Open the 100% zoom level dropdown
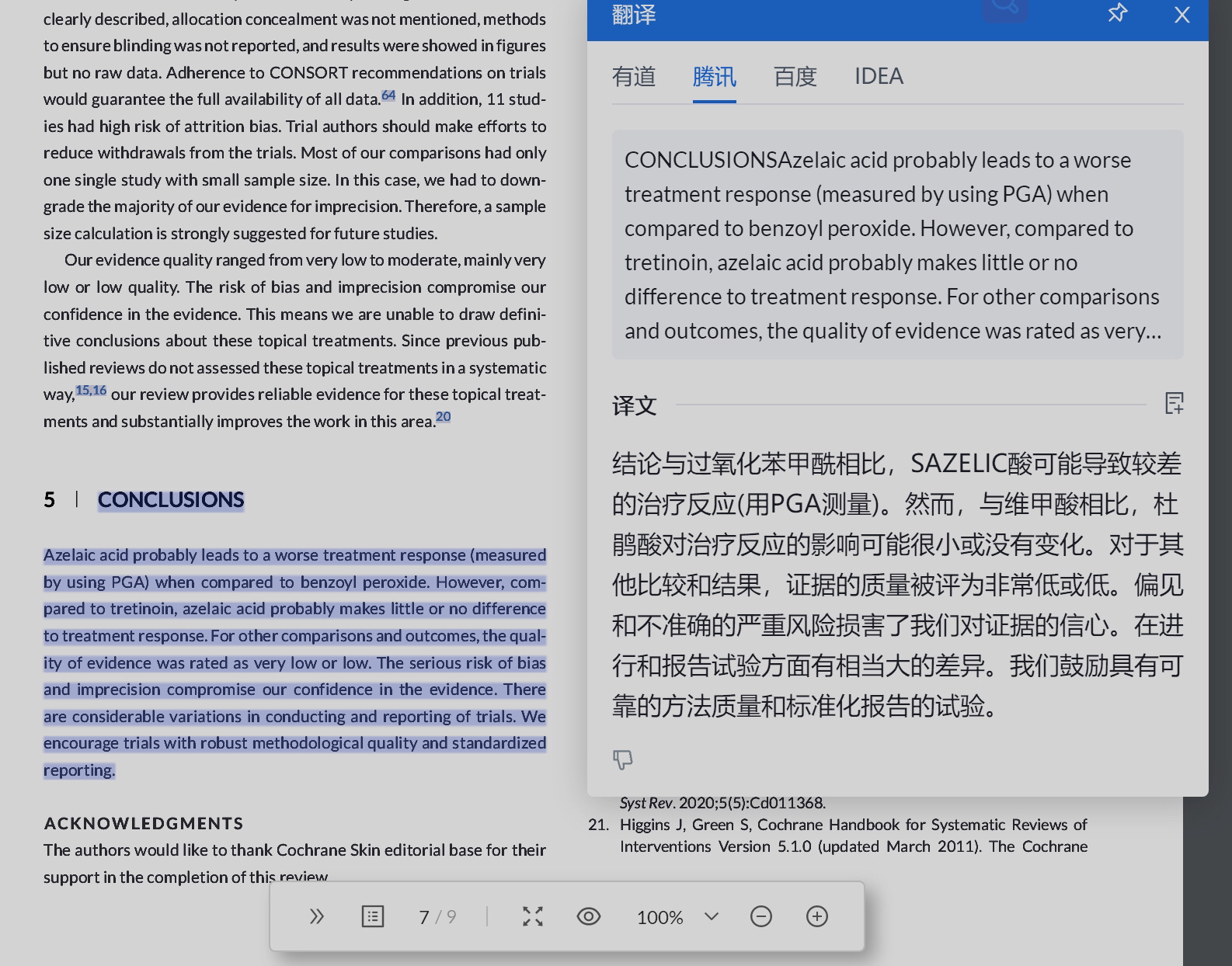Image resolution: width=1232 pixels, height=966 pixels. tap(711, 916)
